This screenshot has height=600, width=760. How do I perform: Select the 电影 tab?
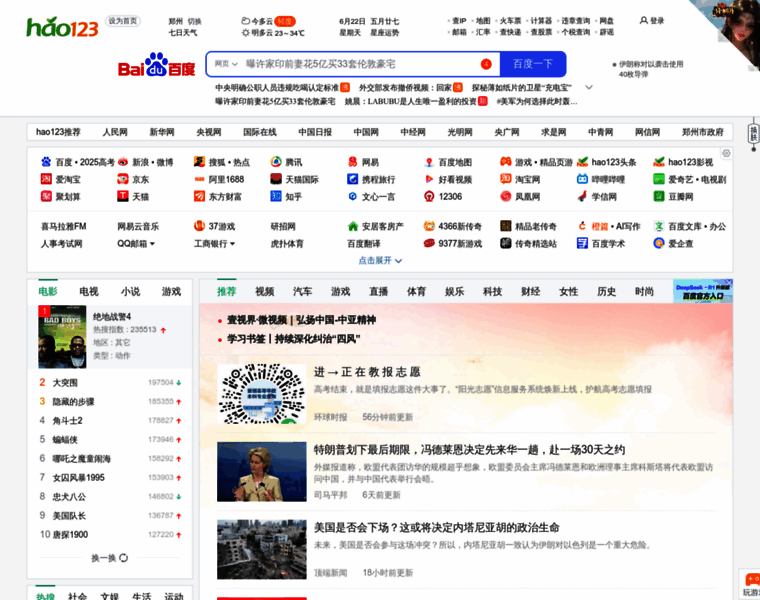point(48,291)
